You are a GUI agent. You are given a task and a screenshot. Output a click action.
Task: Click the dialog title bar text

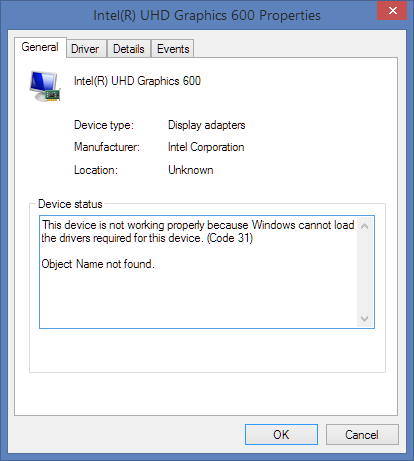(207, 15)
